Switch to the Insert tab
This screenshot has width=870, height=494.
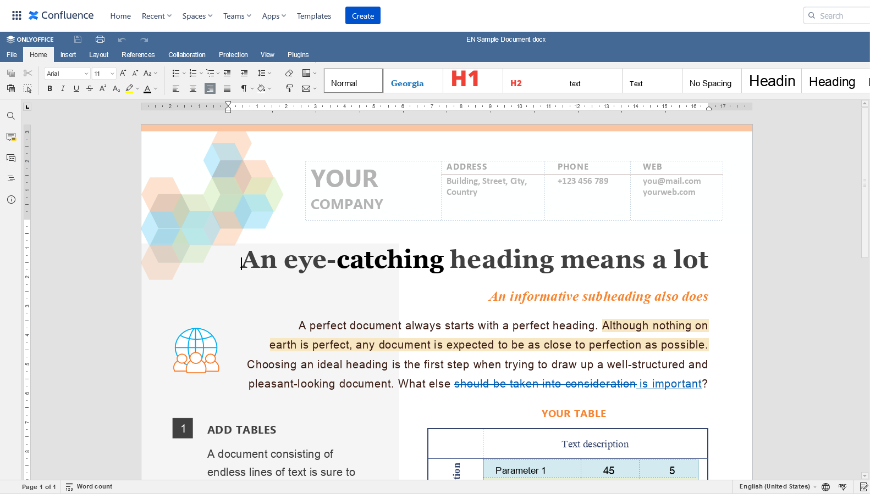coord(68,55)
